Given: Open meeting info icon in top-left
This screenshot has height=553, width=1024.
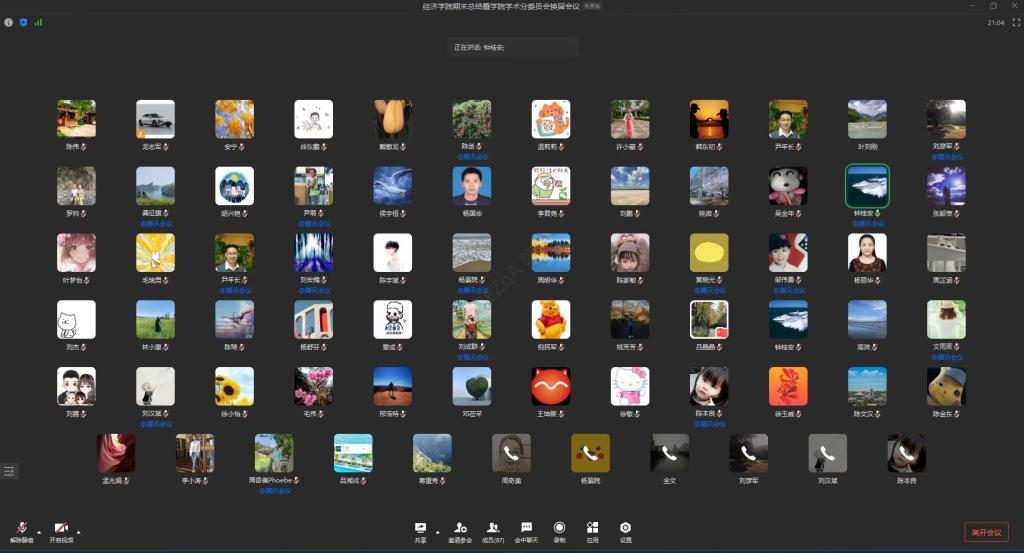Looking at the screenshot, I should [9, 21].
